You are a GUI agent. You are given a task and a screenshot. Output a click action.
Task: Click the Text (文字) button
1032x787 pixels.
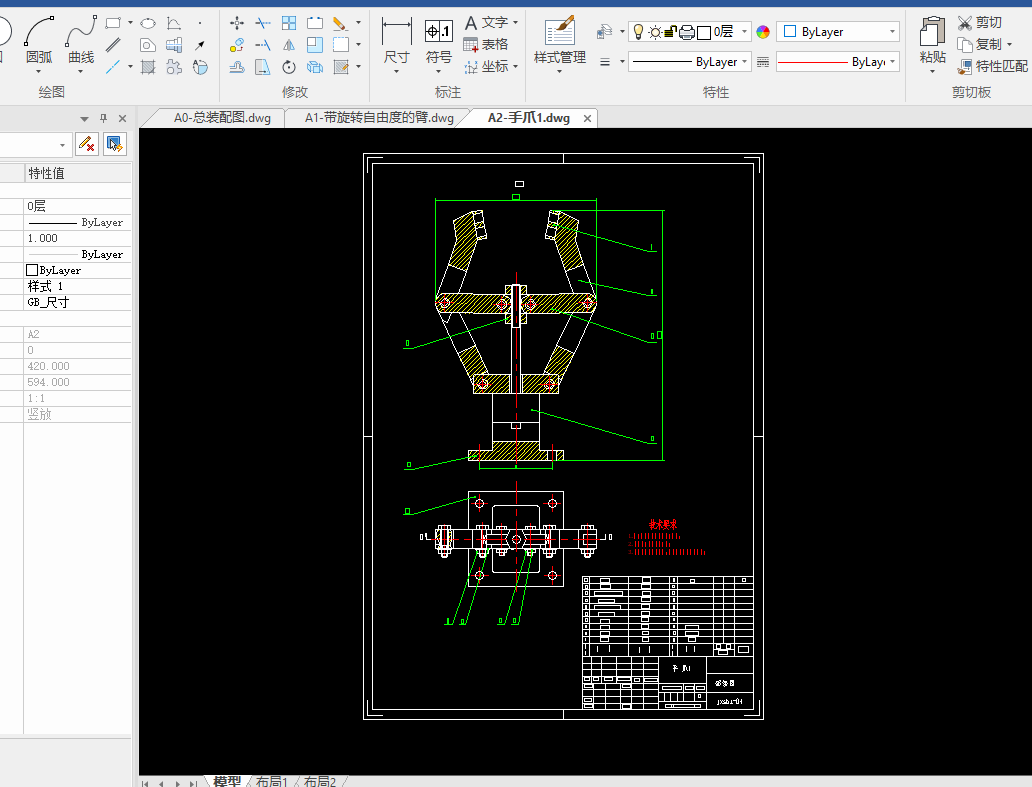coord(486,22)
